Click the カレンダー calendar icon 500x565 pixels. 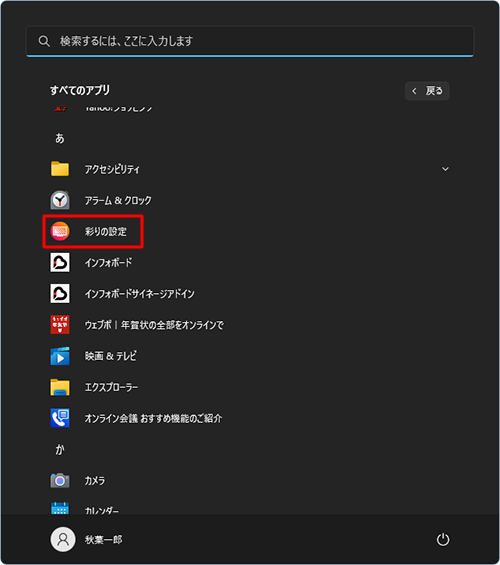click(x=60, y=508)
